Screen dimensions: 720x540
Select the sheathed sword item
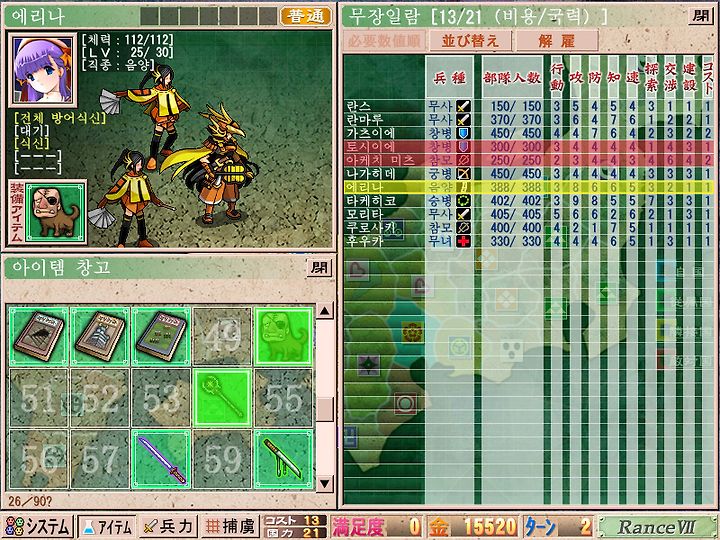[283, 459]
